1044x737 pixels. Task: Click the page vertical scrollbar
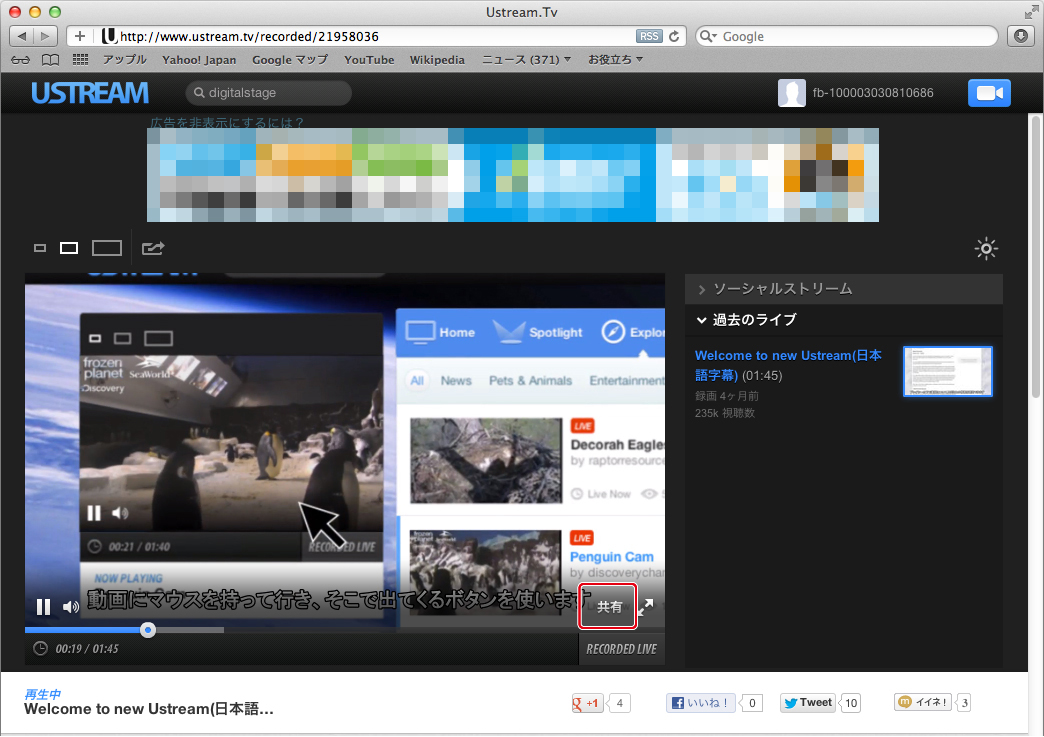(x=1035, y=256)
